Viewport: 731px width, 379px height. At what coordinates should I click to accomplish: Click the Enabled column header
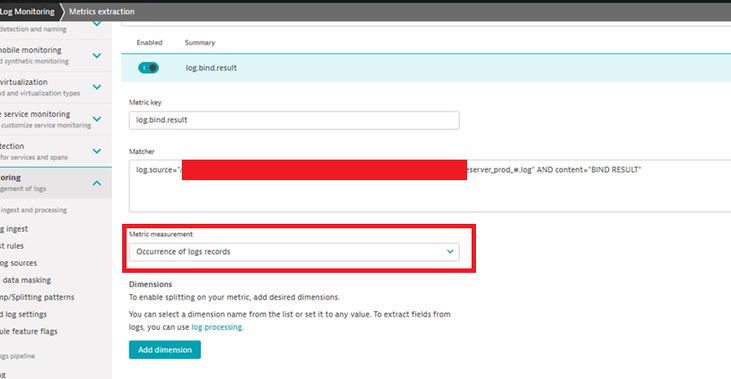[x=149, y=42]
